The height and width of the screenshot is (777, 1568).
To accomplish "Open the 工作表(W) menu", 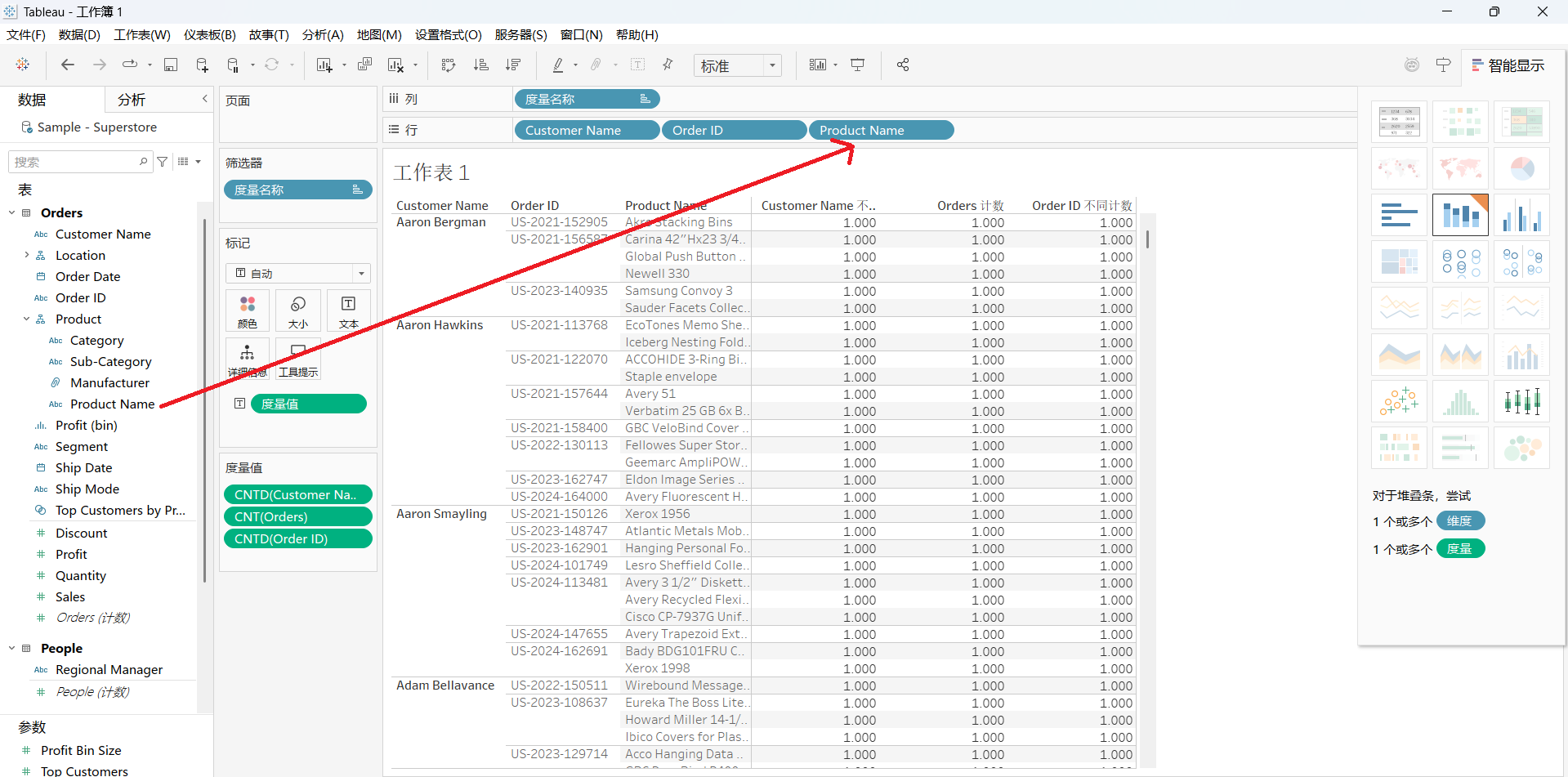I will coord(142,34).
